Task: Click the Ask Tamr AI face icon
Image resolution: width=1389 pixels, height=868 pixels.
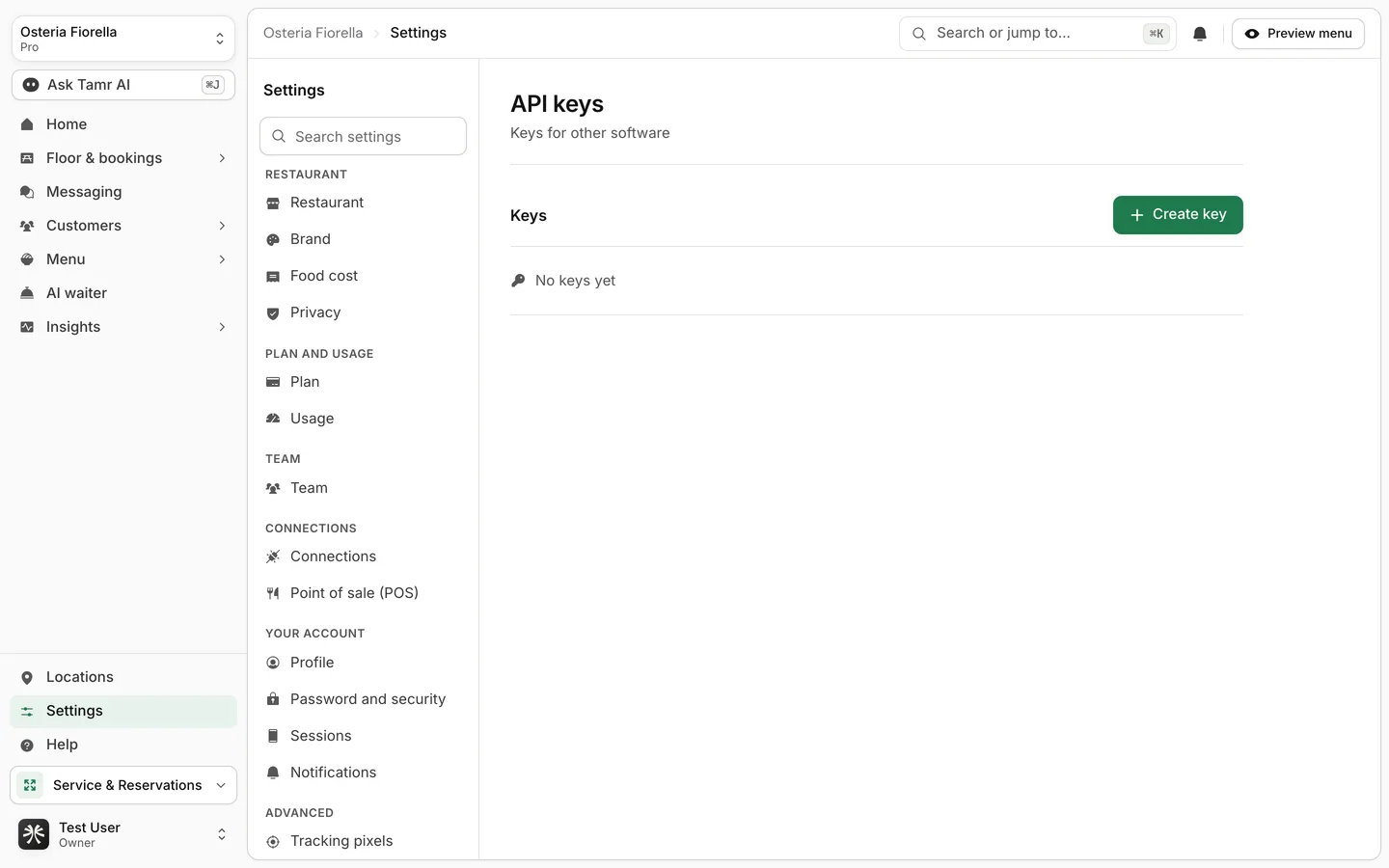Action: pyautogui.click(x=31, y=85)
